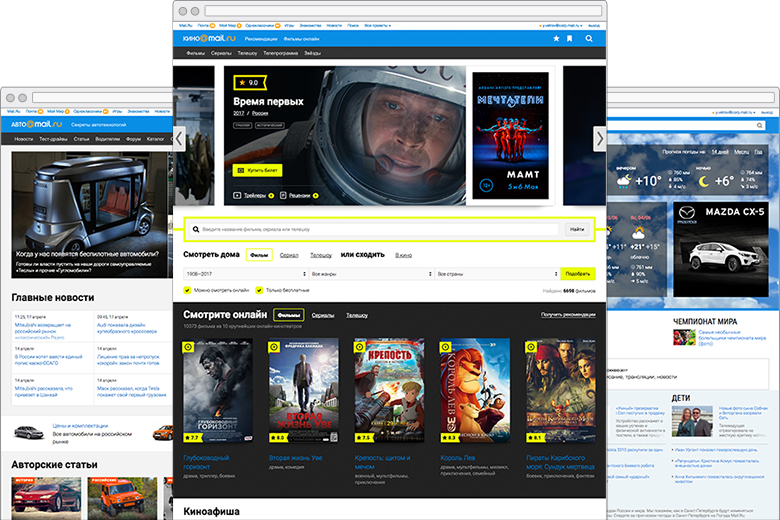Image resolution: width=780 pixels, height=520 pixels.
Task: Open favorites star icon in Kino header
Action: [x=556, y=38]
